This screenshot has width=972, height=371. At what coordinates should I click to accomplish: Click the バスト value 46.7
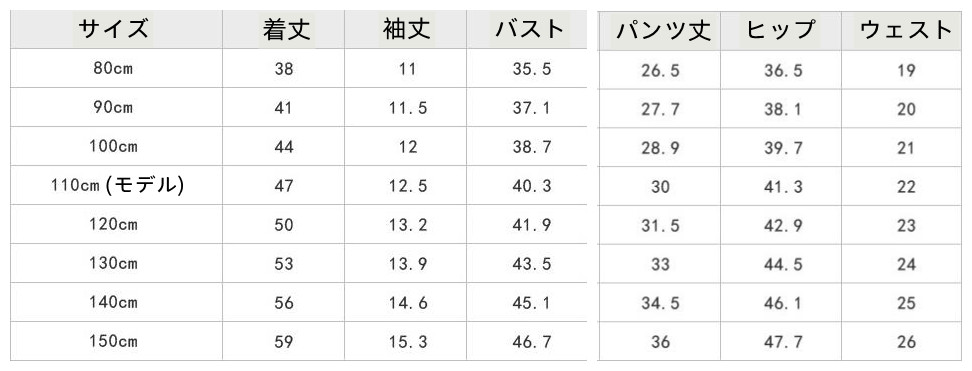click(x=532, y=341)
